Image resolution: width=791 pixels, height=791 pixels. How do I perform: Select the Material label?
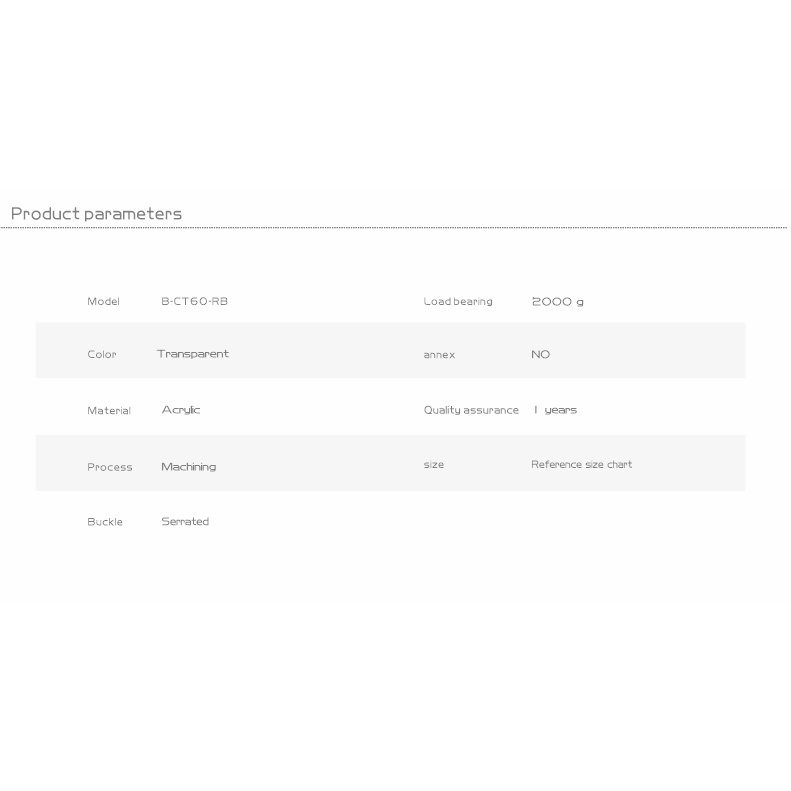point(109,410)
